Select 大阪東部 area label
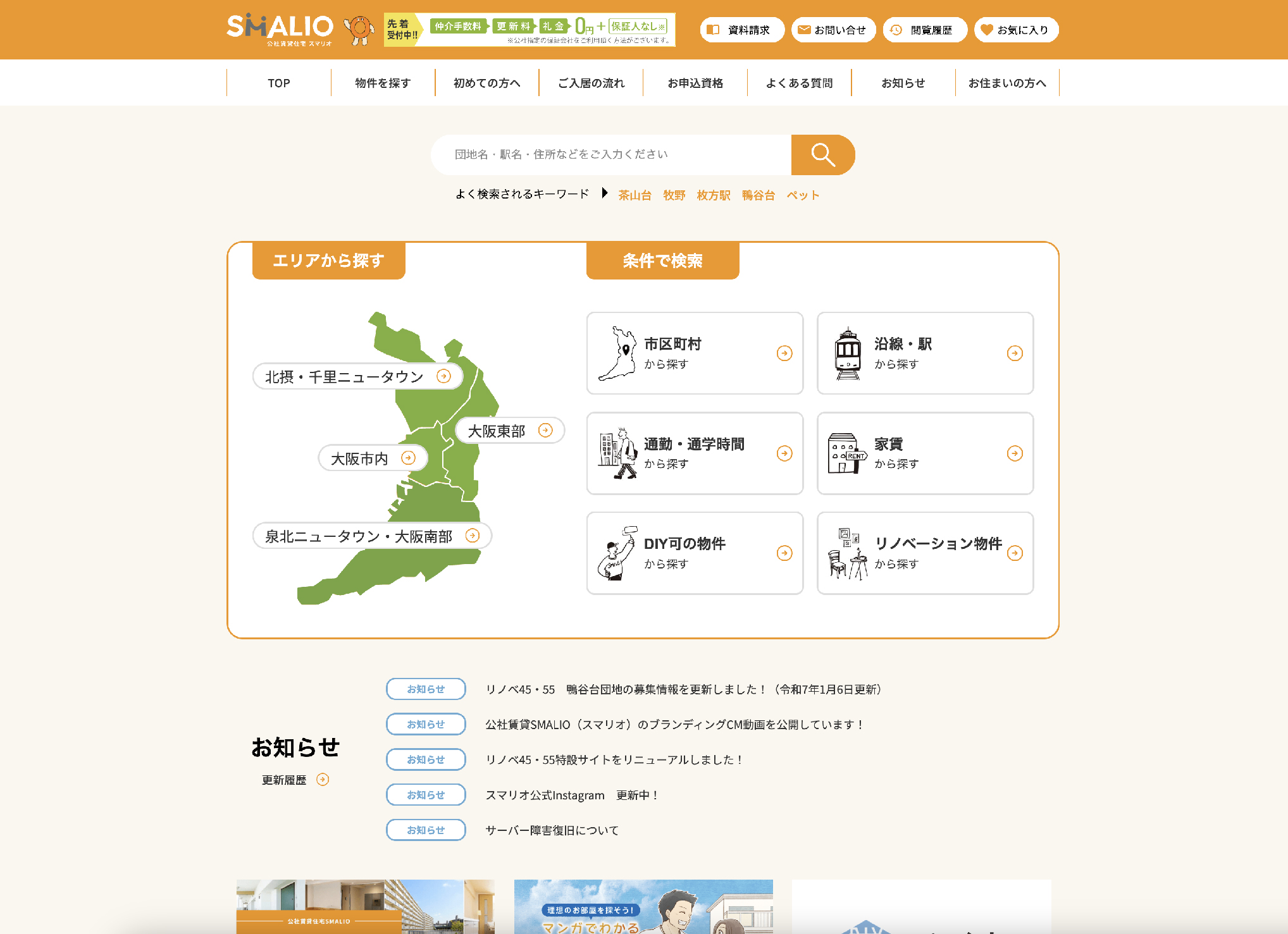1288x934 pixels. click(x=509, y=431)
